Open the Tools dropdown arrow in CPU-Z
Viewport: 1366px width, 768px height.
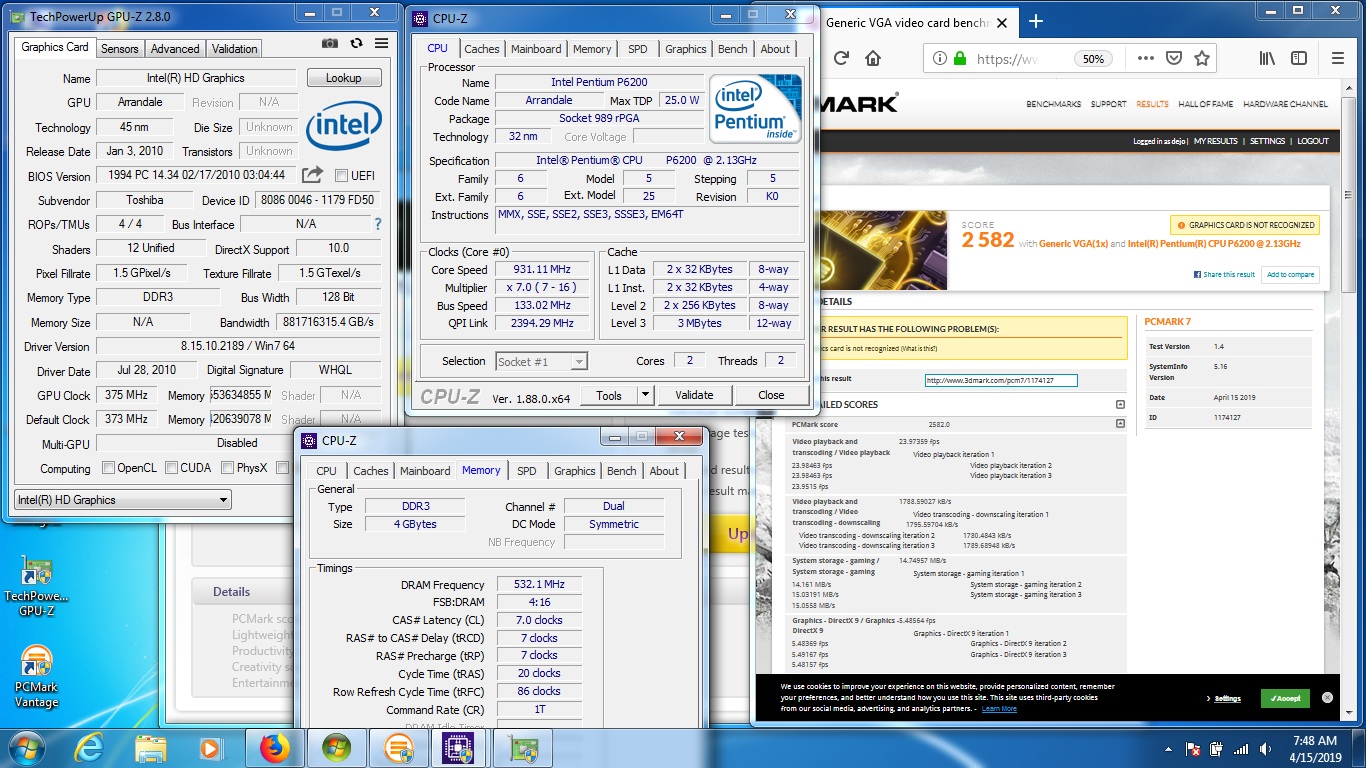pos(645,395)
